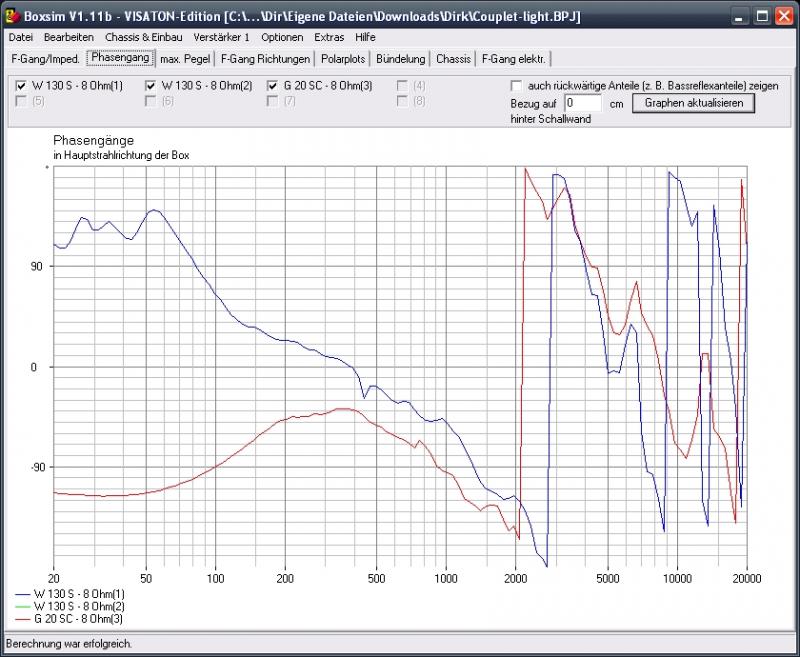Click the Boxsim app icon in title bar

[13, 17]
